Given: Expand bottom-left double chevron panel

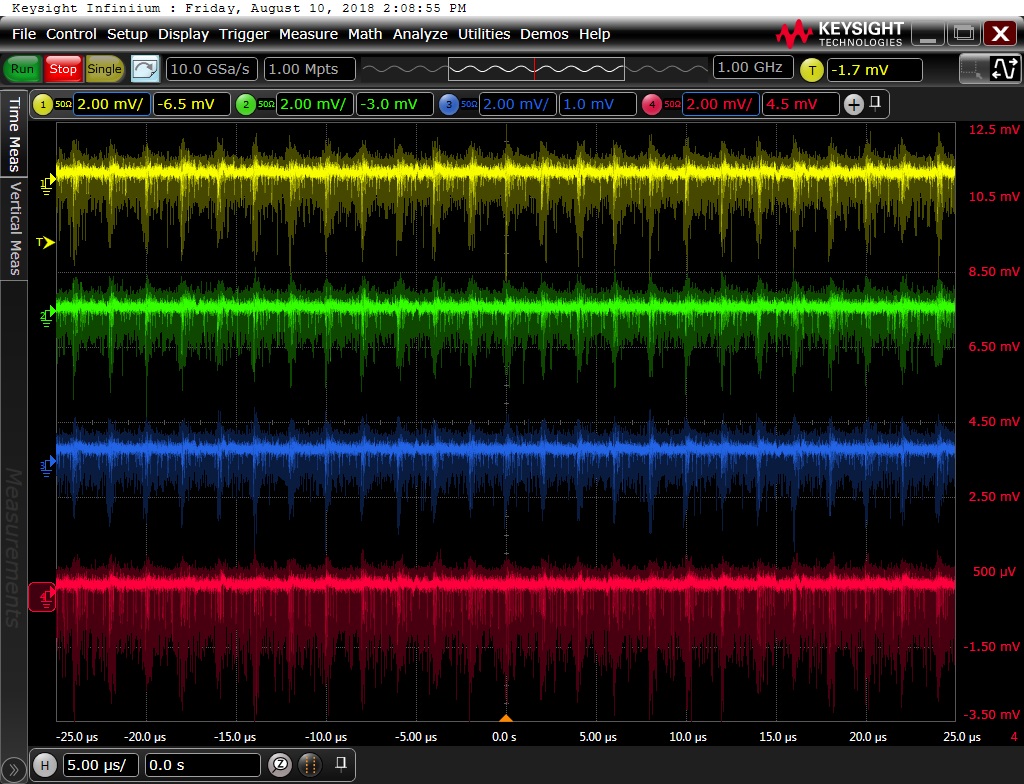Looking at the screenshot, I should [x=13, y=769].
